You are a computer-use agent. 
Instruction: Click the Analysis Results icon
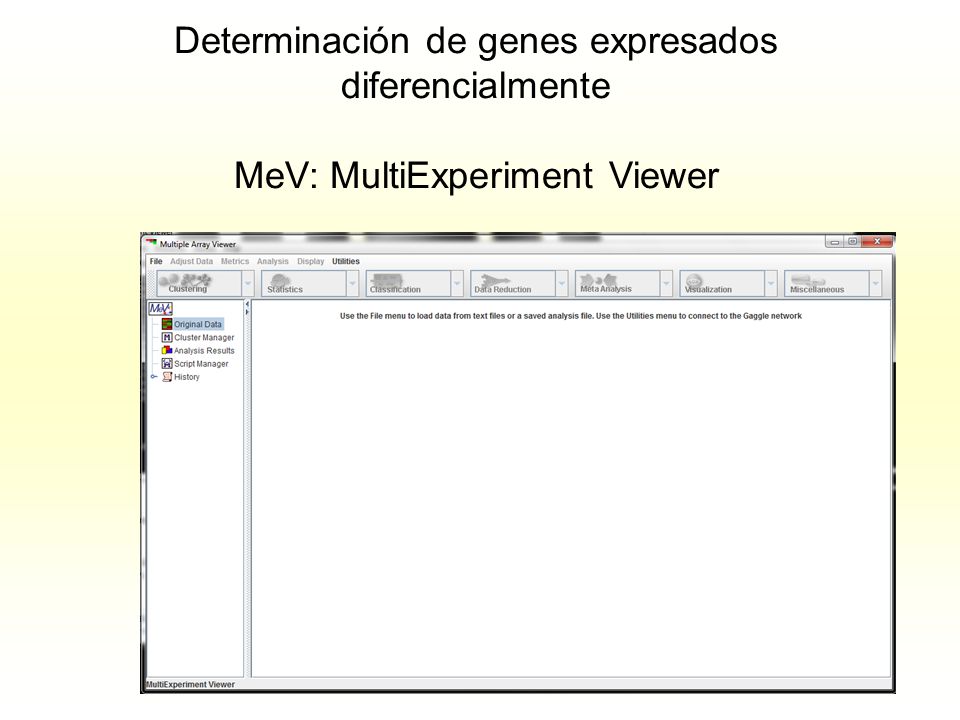[167, 350]
